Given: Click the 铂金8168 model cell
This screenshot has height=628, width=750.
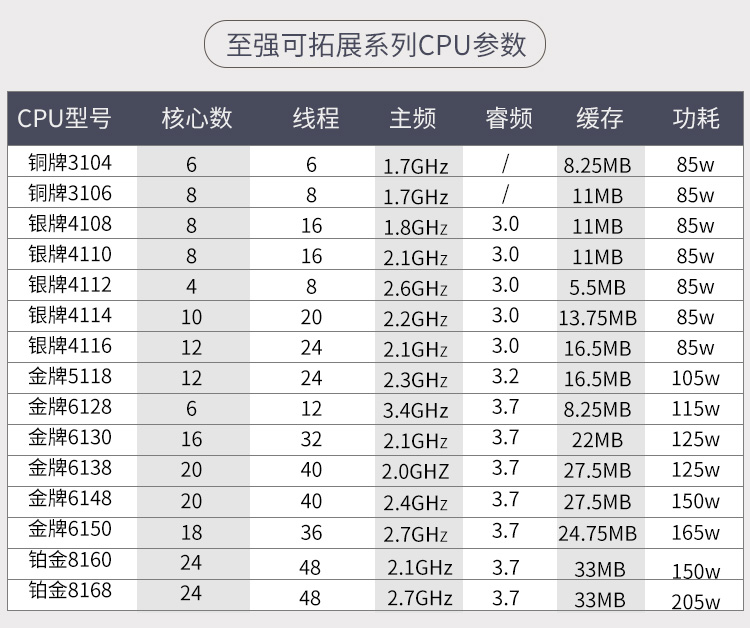Looking at the screenshot, I should tap(70, 591).
